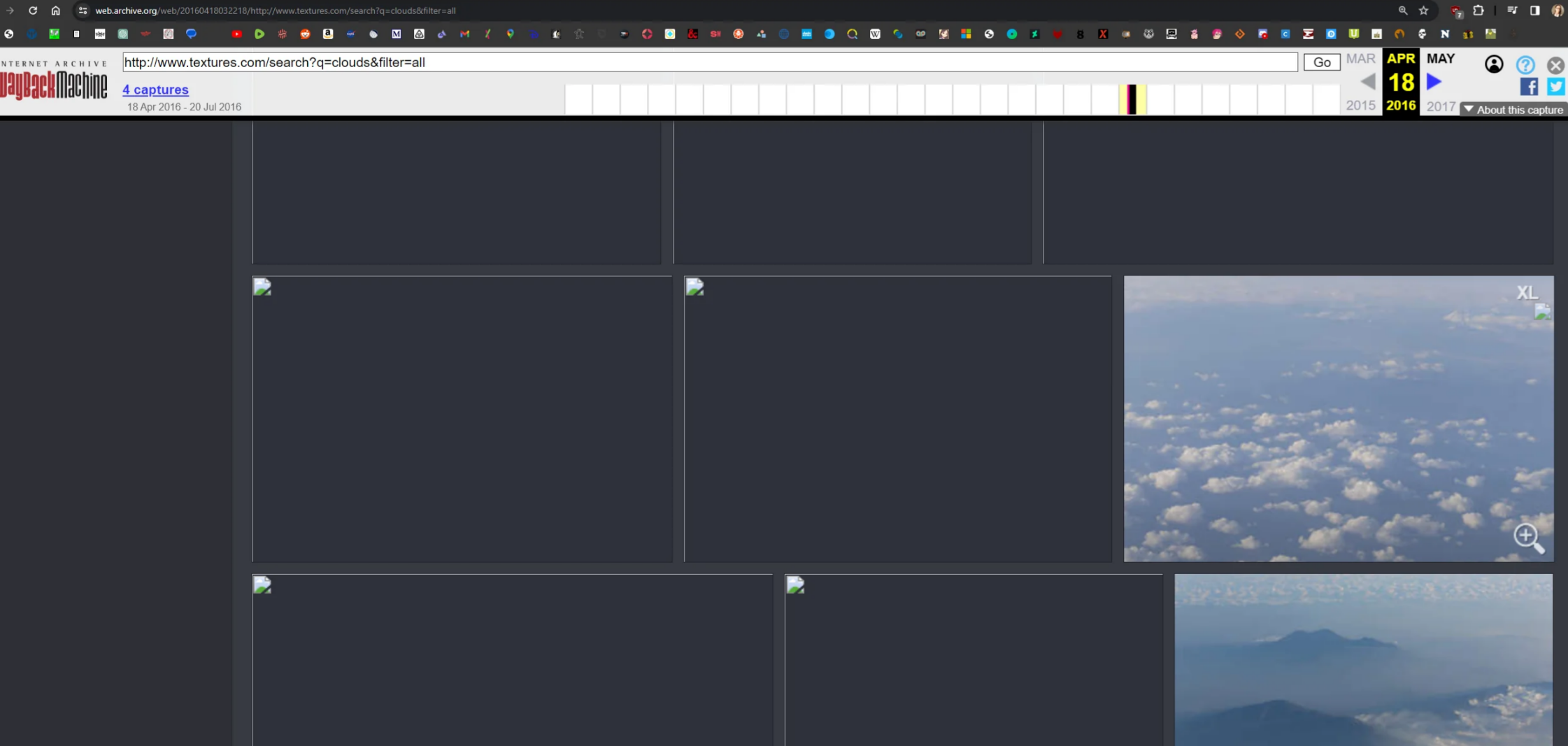Open the Amazon bookmark
The image size is (1568, 746).
click(x=328, y=34)
